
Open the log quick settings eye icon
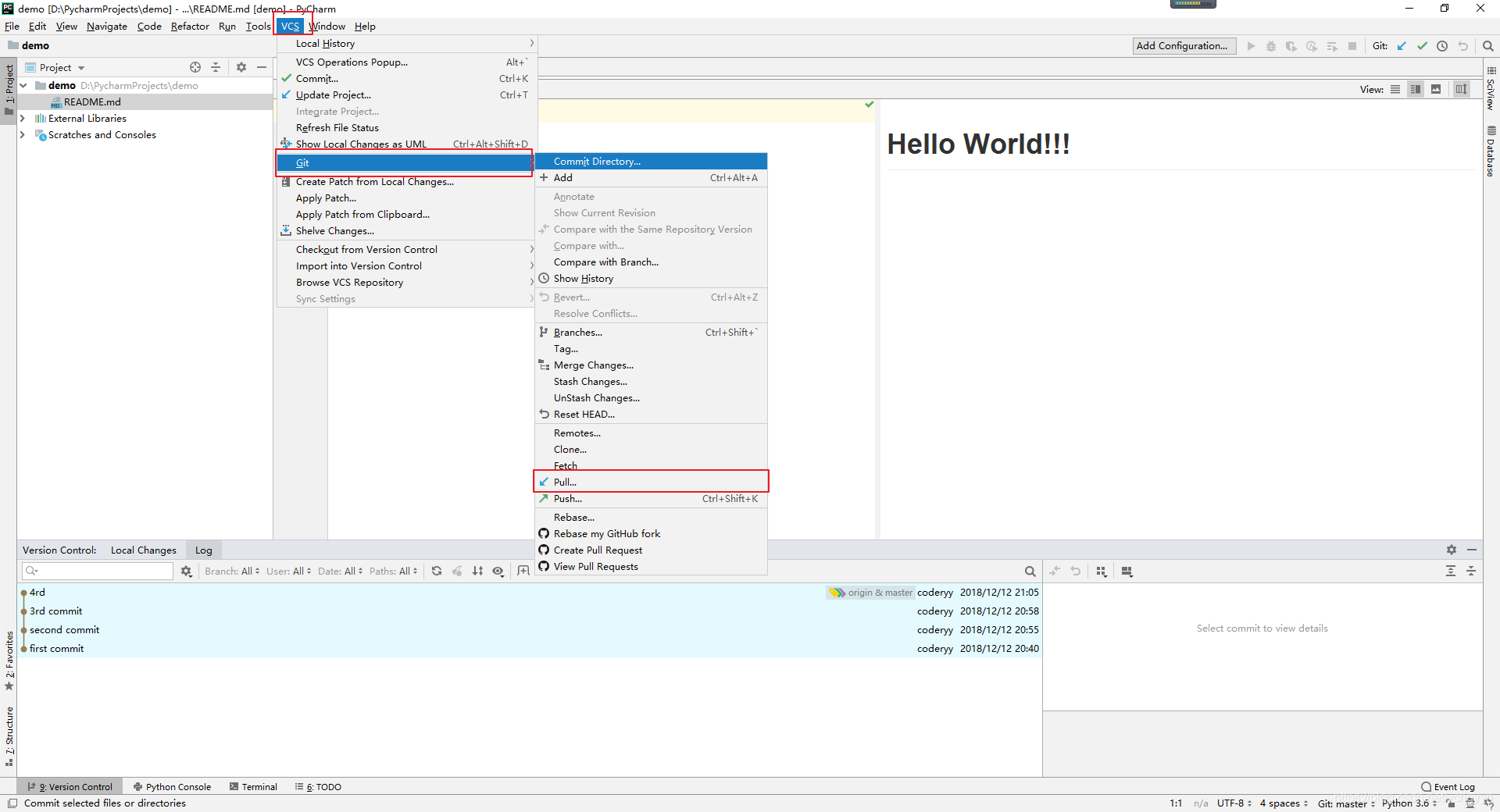(498, 572)
